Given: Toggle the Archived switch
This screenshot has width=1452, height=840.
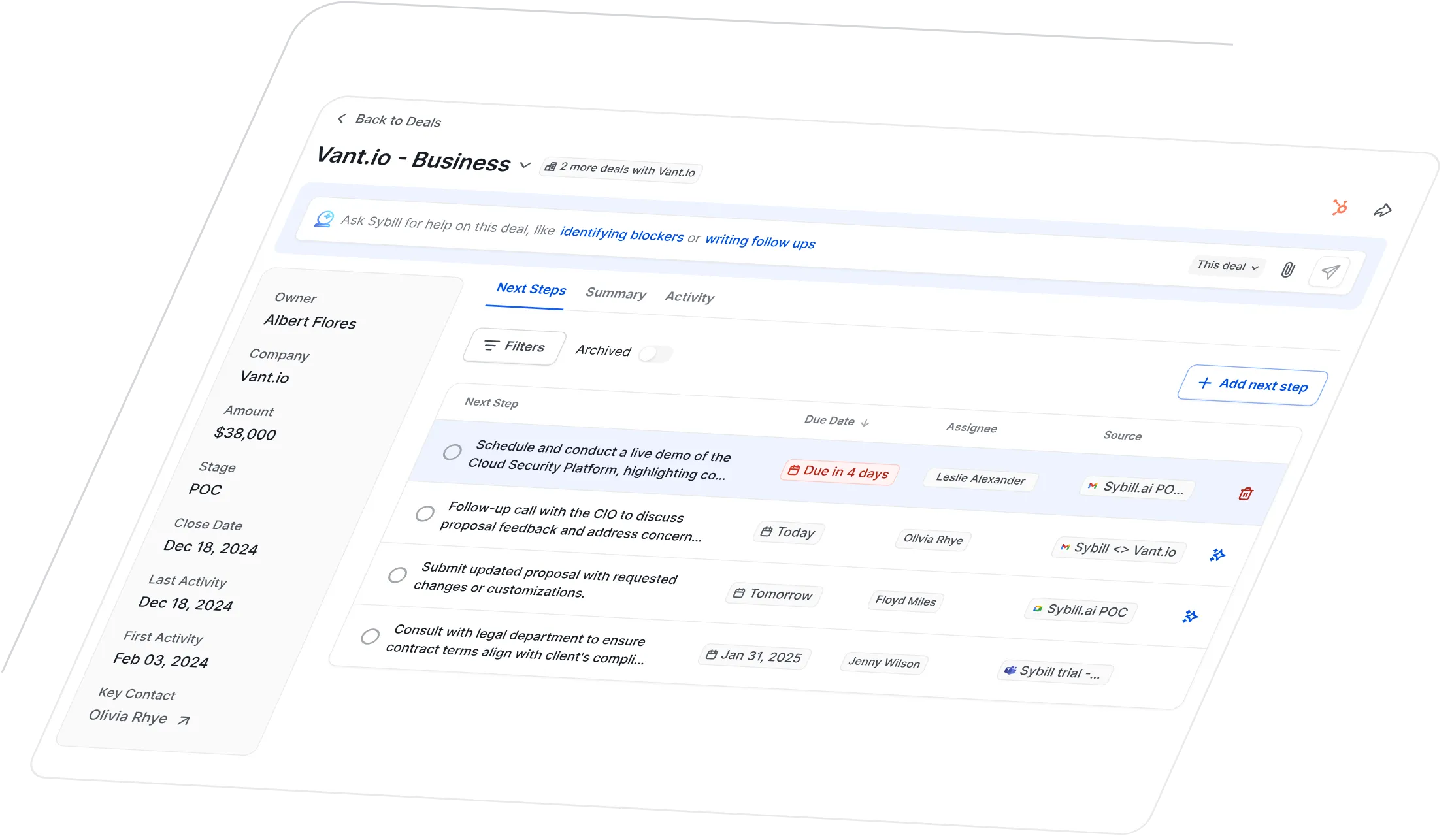Looking at the screenshot, I should 655,354.
